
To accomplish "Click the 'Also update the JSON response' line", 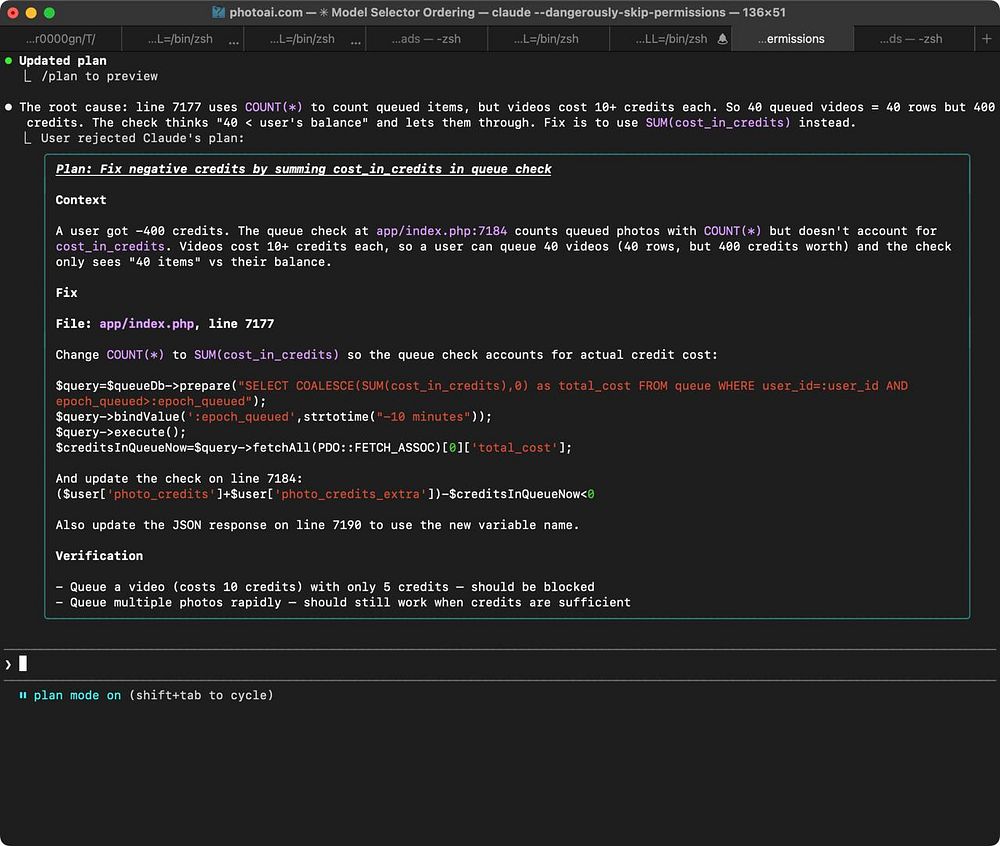I will pyautogui.click(x=317, y=525).
